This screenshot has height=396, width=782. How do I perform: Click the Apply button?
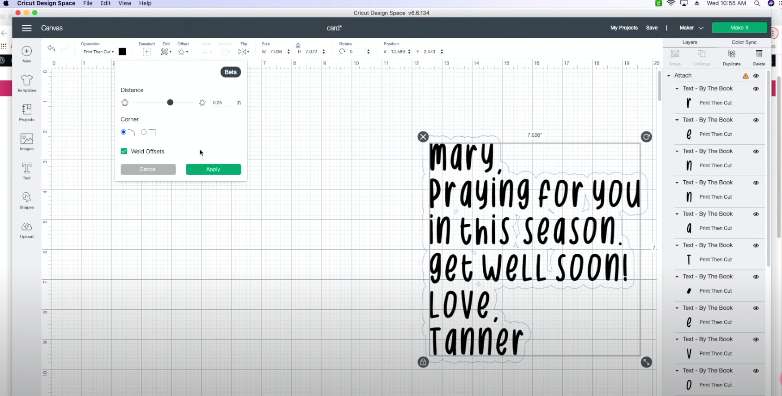(213, 170)
